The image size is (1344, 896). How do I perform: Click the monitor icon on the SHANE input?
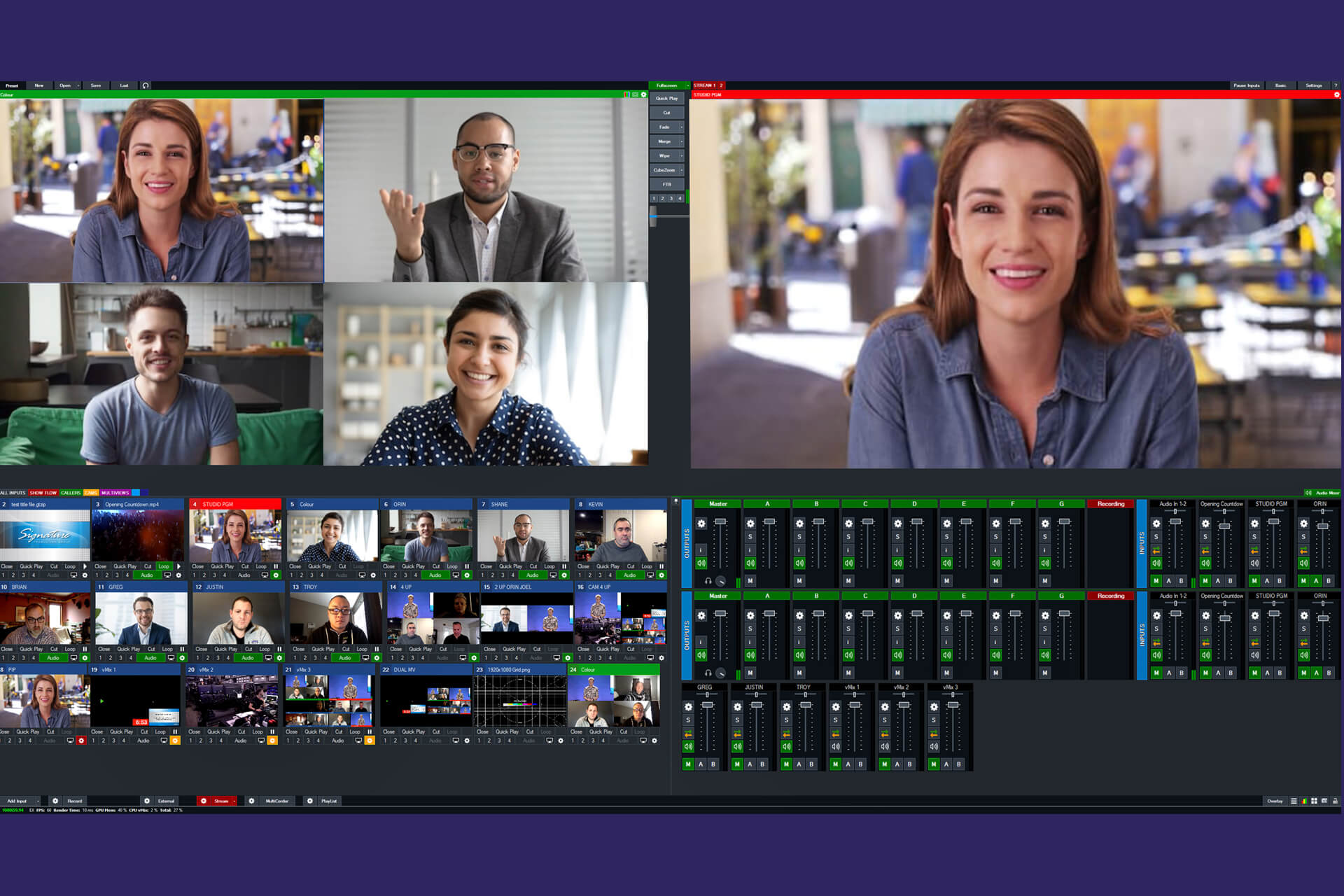pos(553,575)
